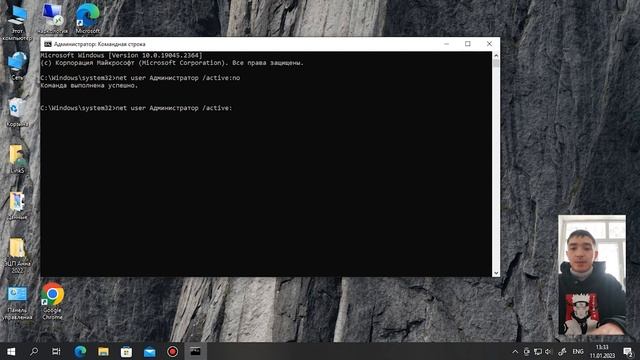
Task: Click the Command Prompt scrollbar up arrow
Action: [x=496, y=55]
